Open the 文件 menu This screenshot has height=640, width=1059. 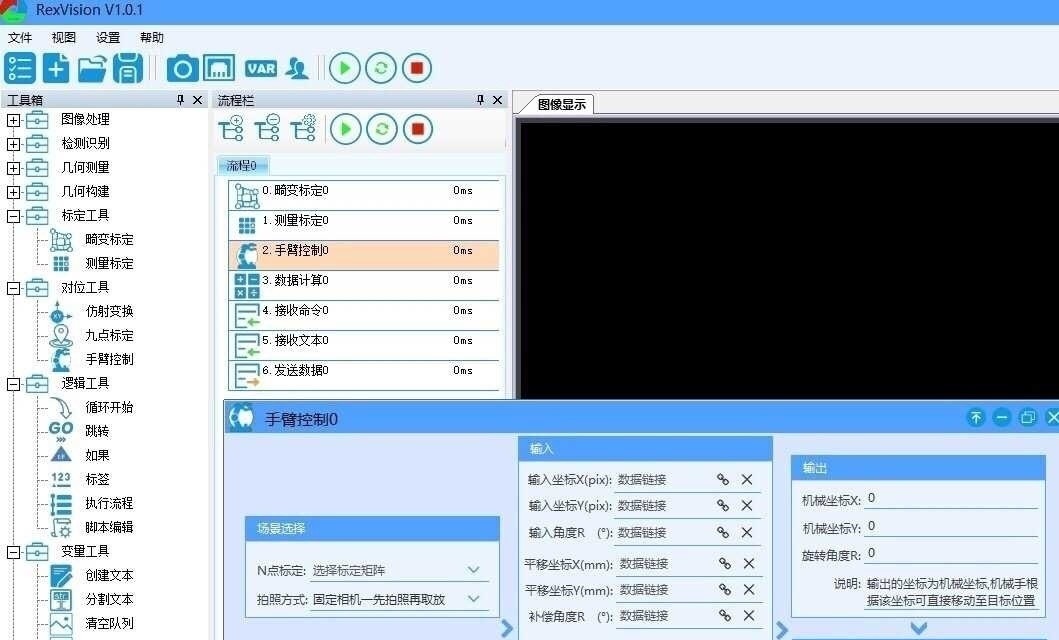click(20, 38)
